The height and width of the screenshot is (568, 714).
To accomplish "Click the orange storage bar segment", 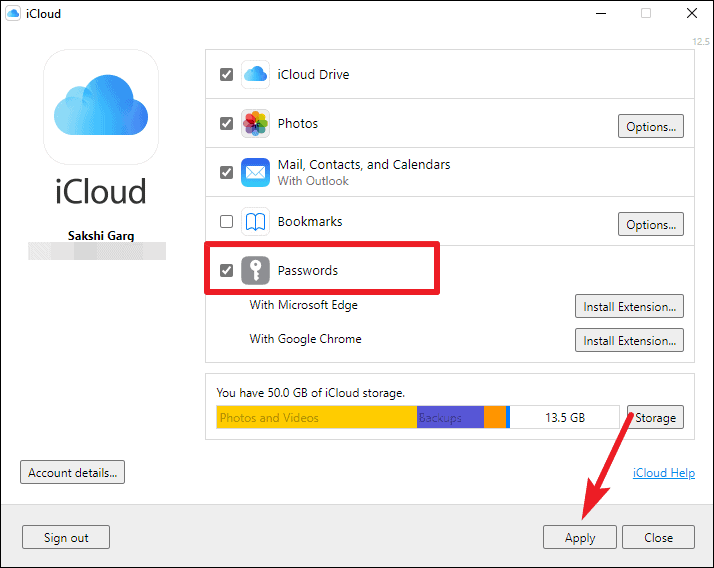I will point(495,417).
